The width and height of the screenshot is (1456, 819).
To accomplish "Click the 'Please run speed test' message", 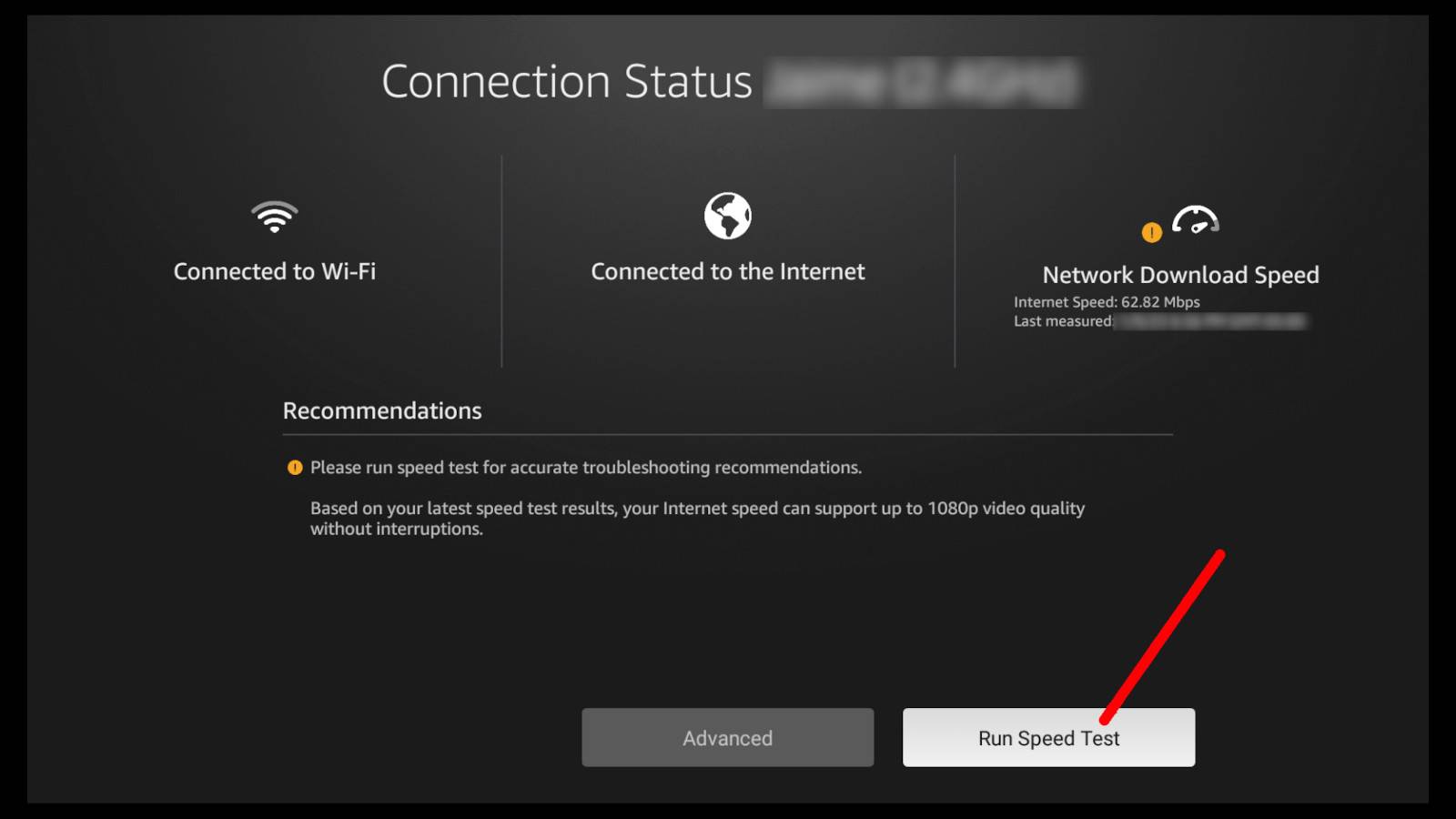I will 586,468.
